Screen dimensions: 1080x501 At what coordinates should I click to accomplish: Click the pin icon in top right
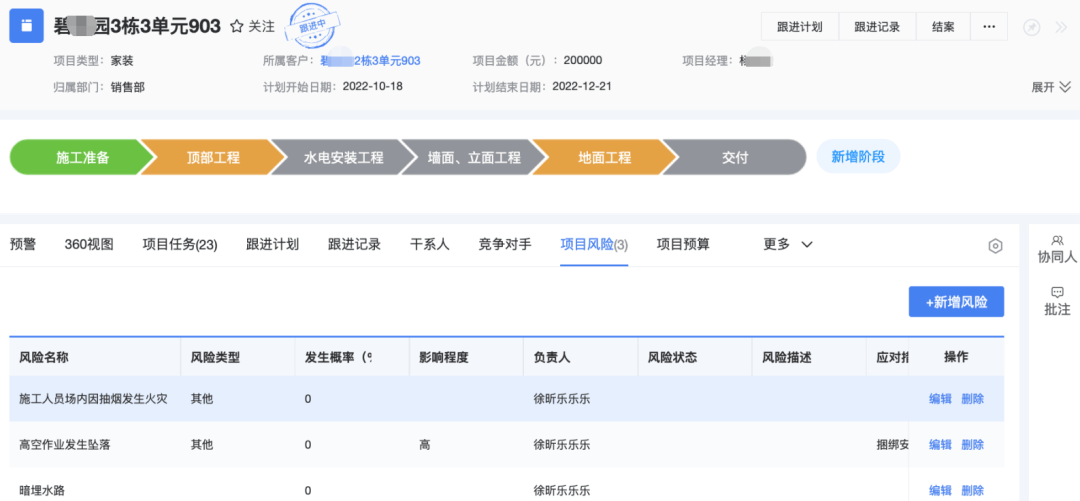tap(1031, 27)
